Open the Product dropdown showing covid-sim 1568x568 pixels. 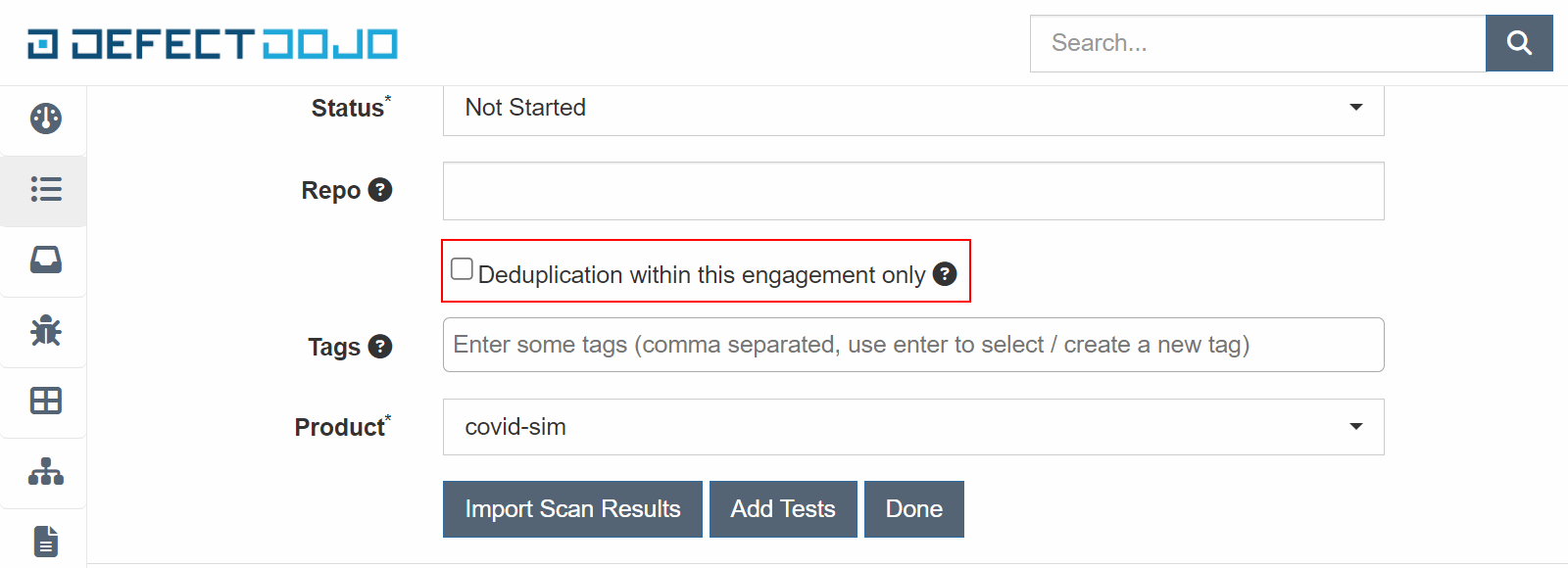[x=912, y=427]
